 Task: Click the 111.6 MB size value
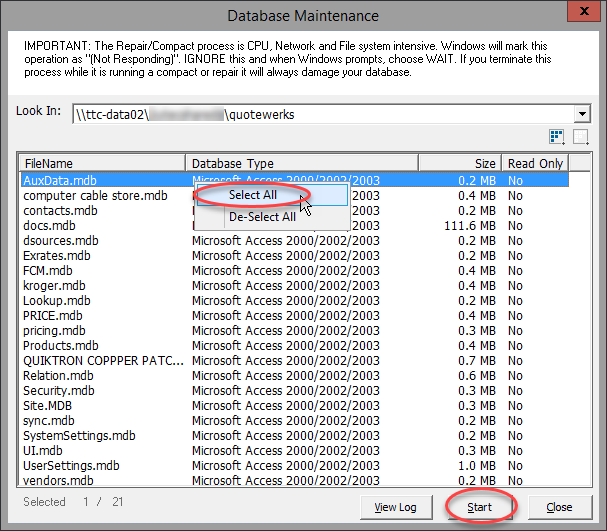coord(470,226)
